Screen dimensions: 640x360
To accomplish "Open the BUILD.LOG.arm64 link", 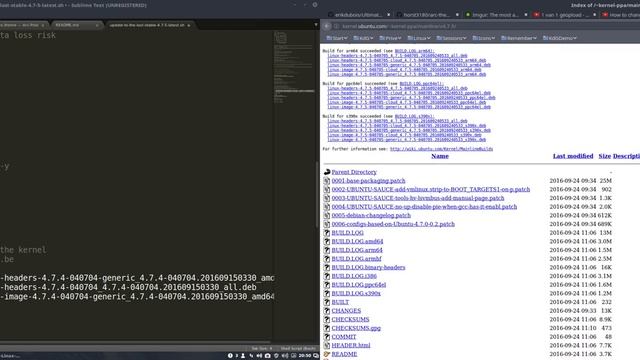I will [x=357, y=250].
